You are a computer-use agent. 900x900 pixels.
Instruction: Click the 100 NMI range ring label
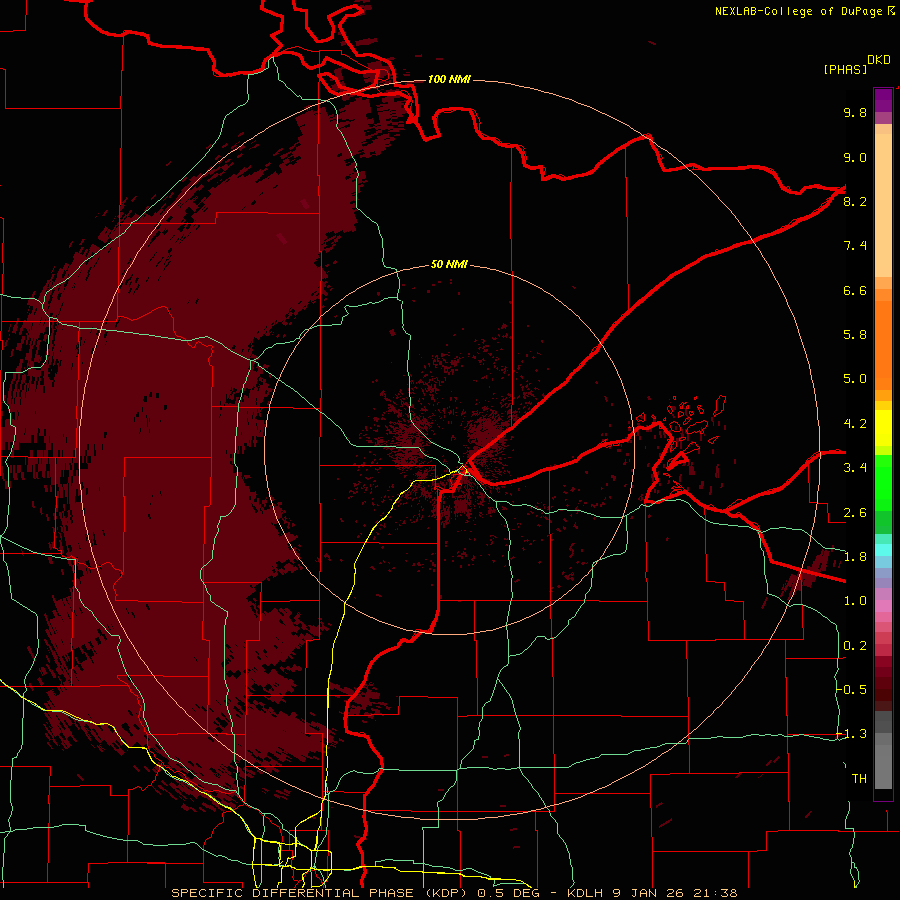pos(449,79)
